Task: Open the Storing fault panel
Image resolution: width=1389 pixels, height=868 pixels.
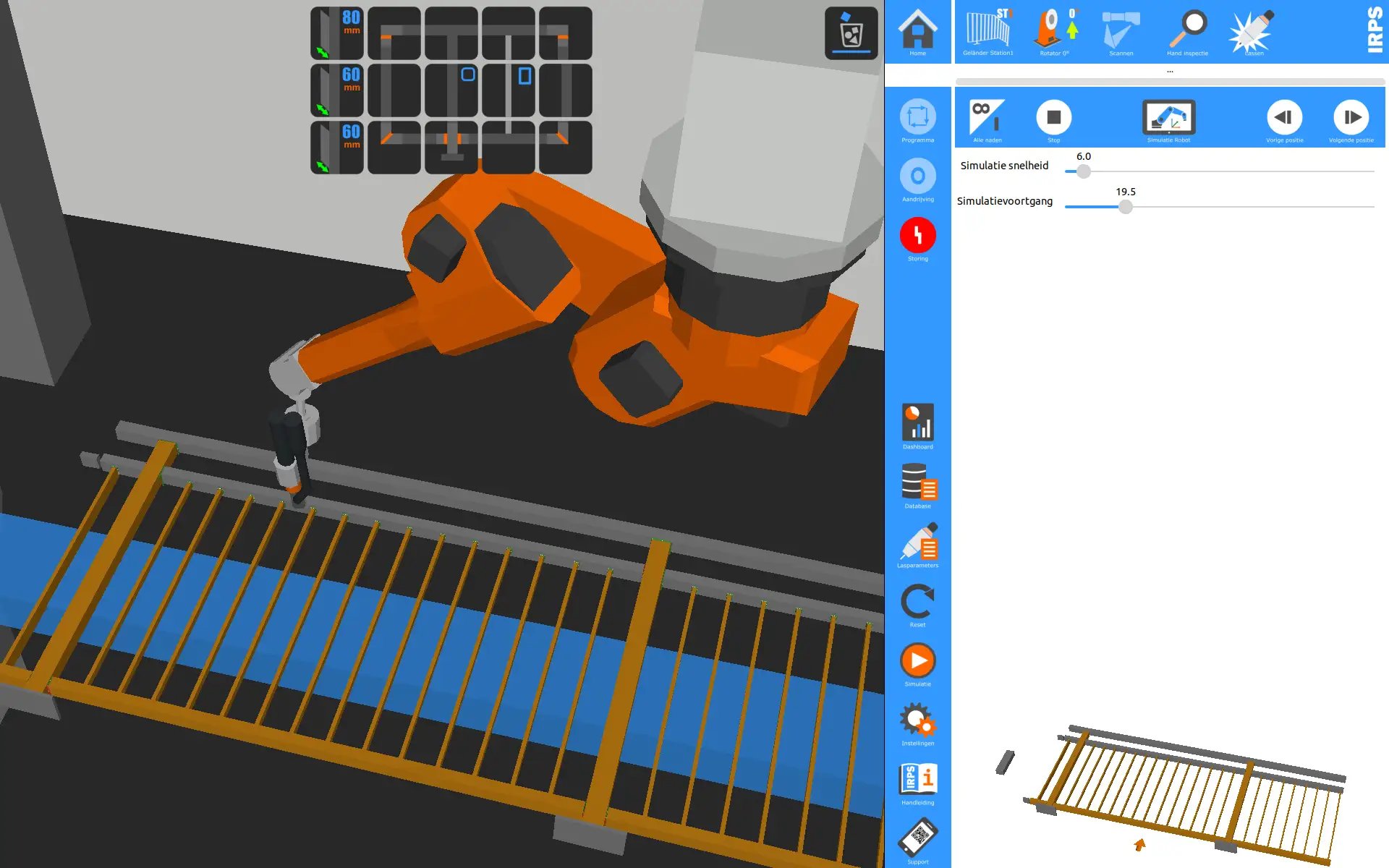Action: click(917, 239)
